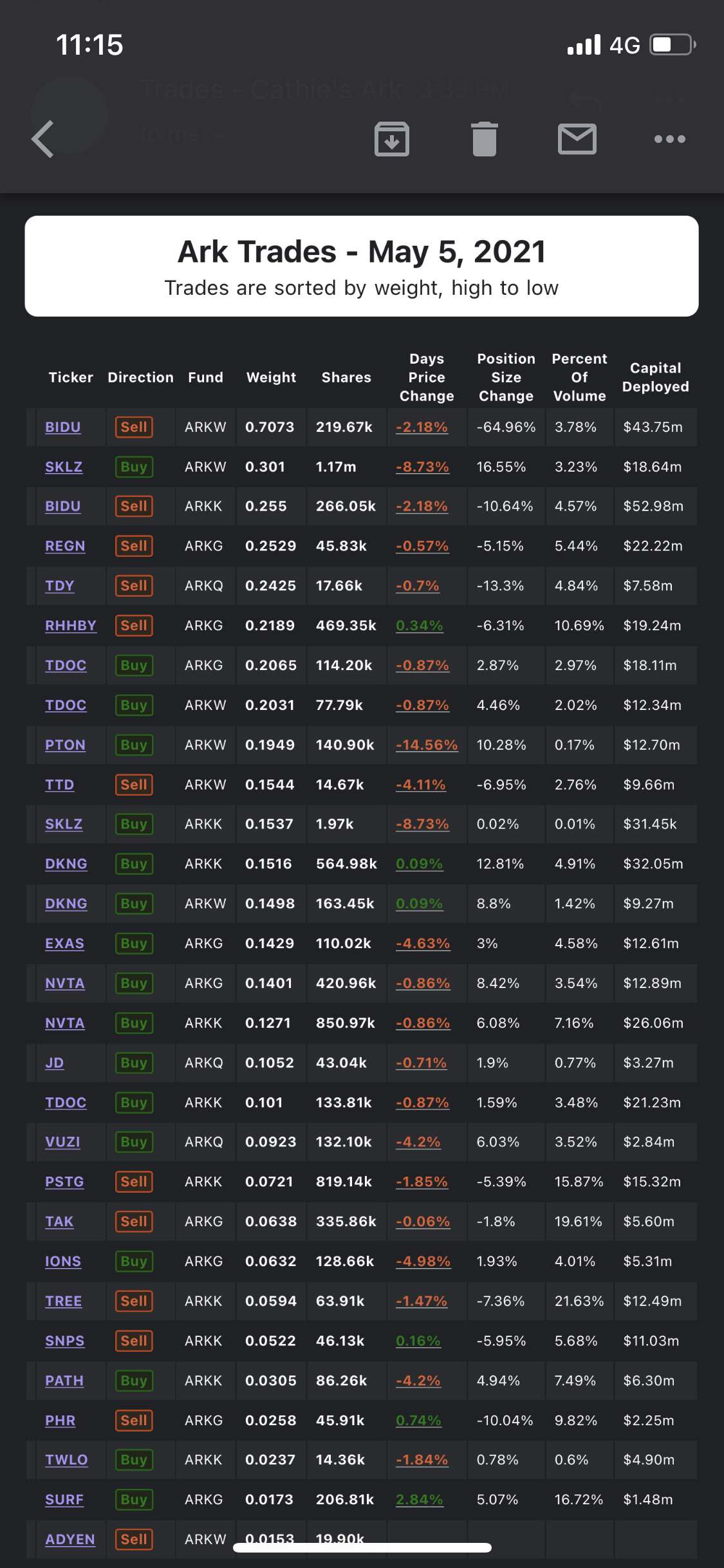Click the REGN ticker link

coord(65,546)
